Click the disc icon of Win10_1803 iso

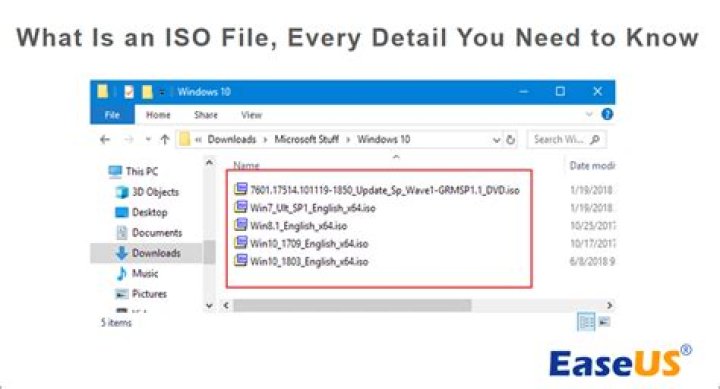[241, 260]
